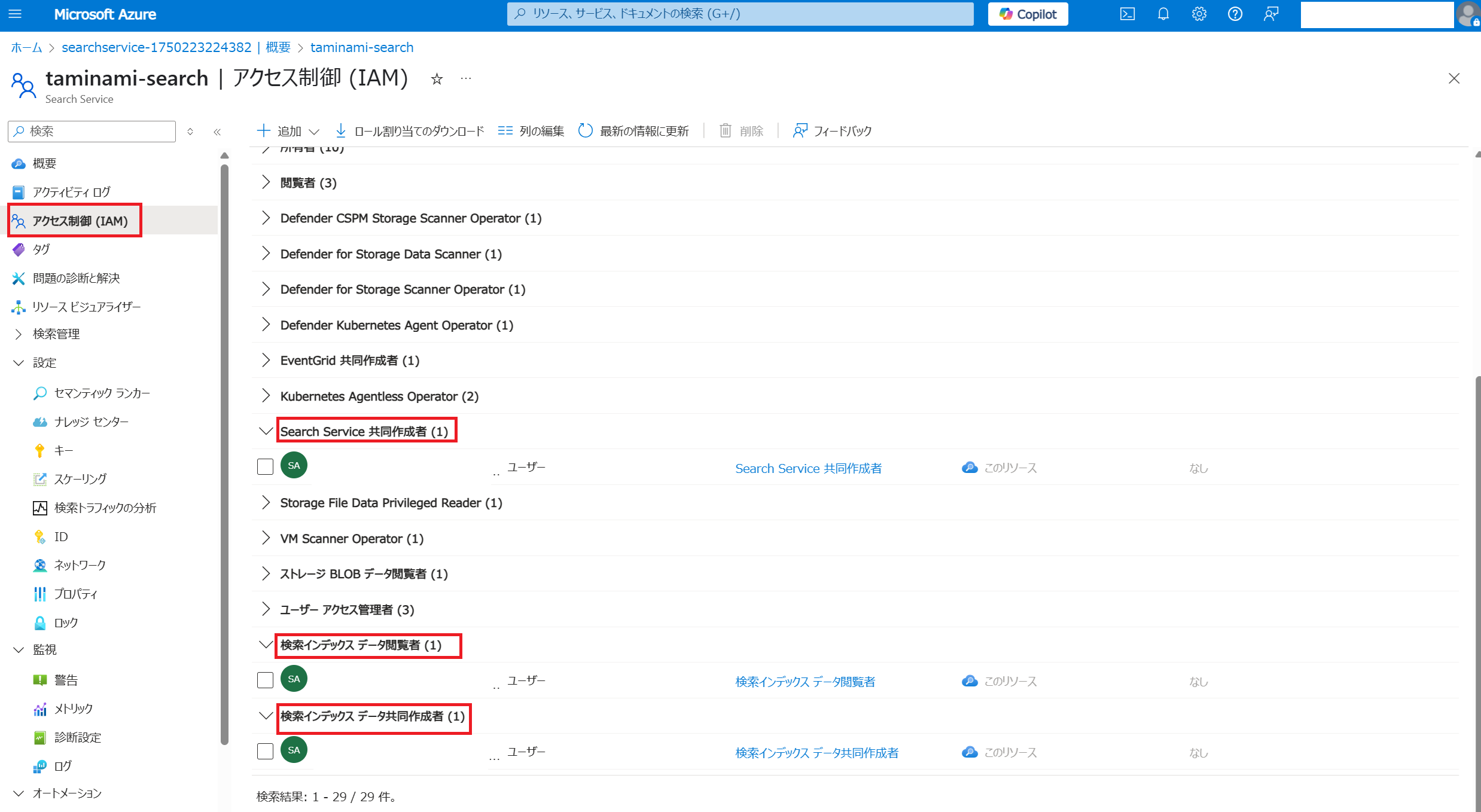Image resolution: width=1481 pixels, height=812 pixels.
Task: Open 列の編集 column editor
Action: click(531, 131)
